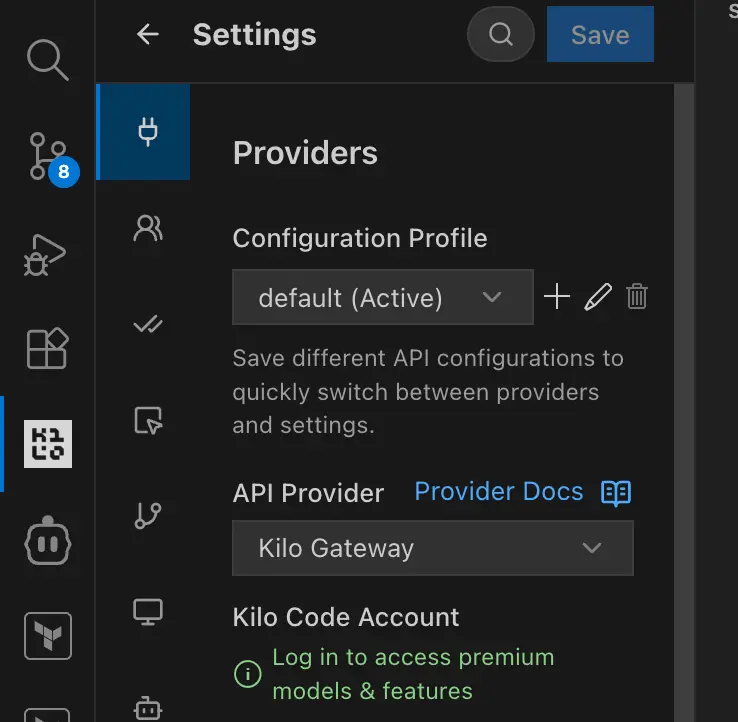This screenshot has width=738, height=722.
Task: Click the info icon by login message
Action: [248, 674]
